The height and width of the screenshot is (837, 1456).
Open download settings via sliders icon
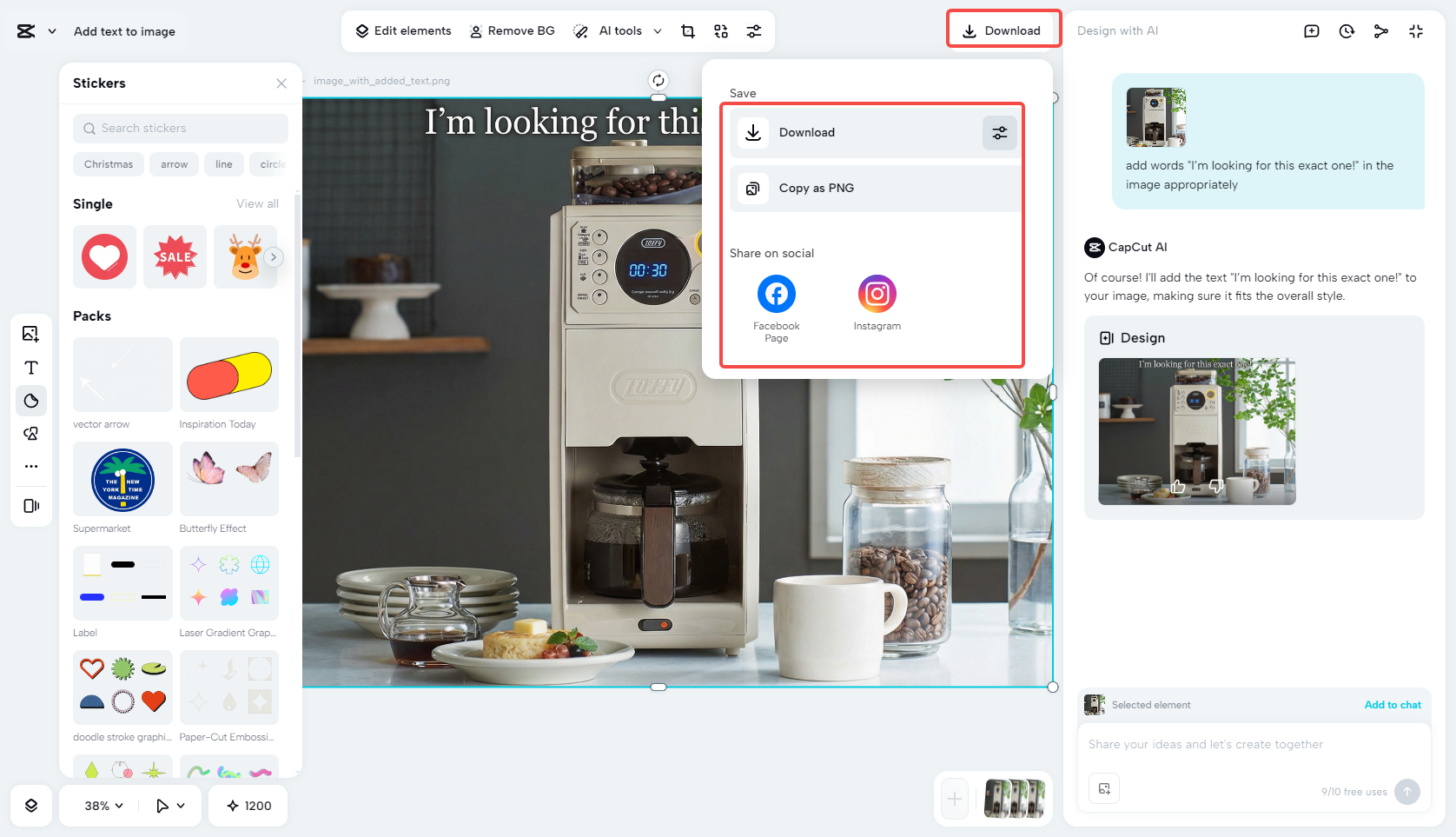point(999,132)
